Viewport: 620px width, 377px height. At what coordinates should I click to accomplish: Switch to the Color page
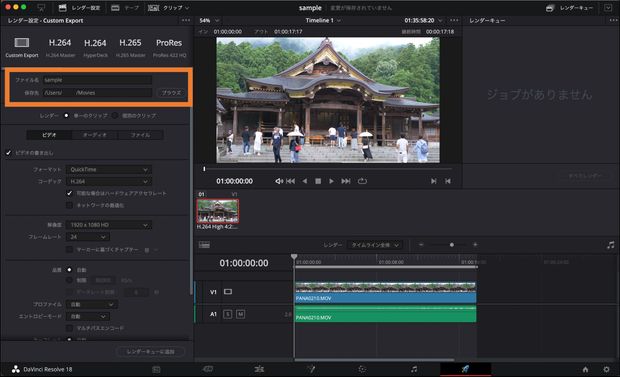(362, 369)
